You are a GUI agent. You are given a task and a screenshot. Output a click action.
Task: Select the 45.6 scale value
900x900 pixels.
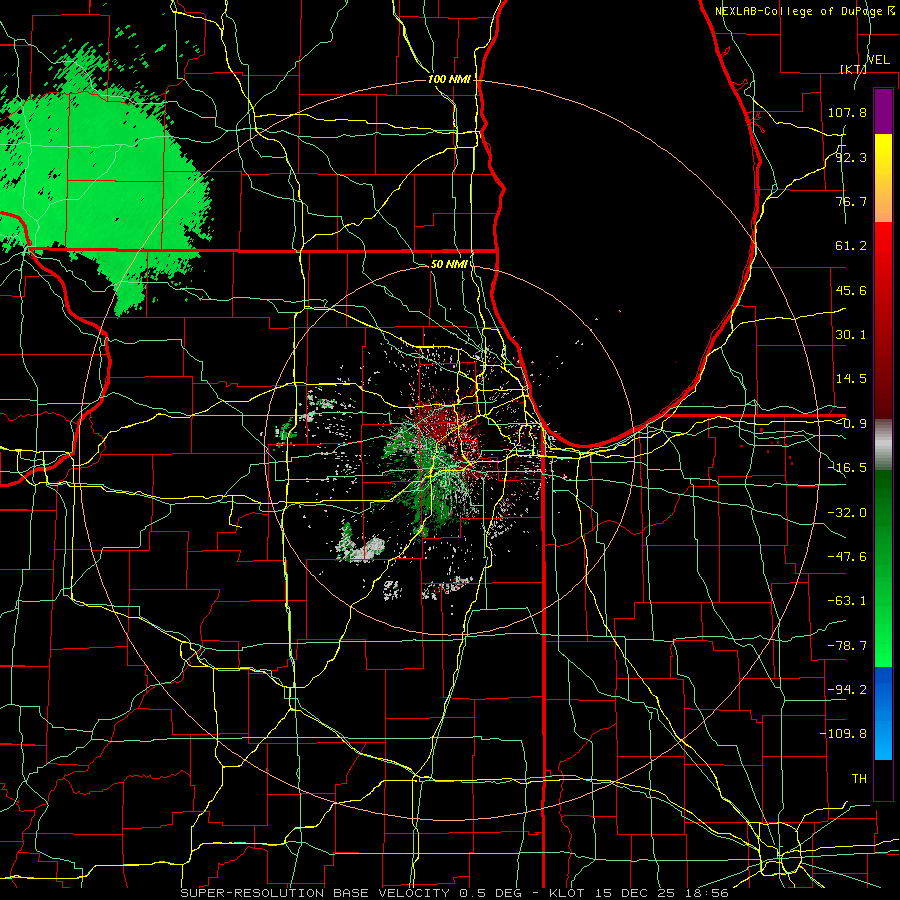(x=851, y=290)
